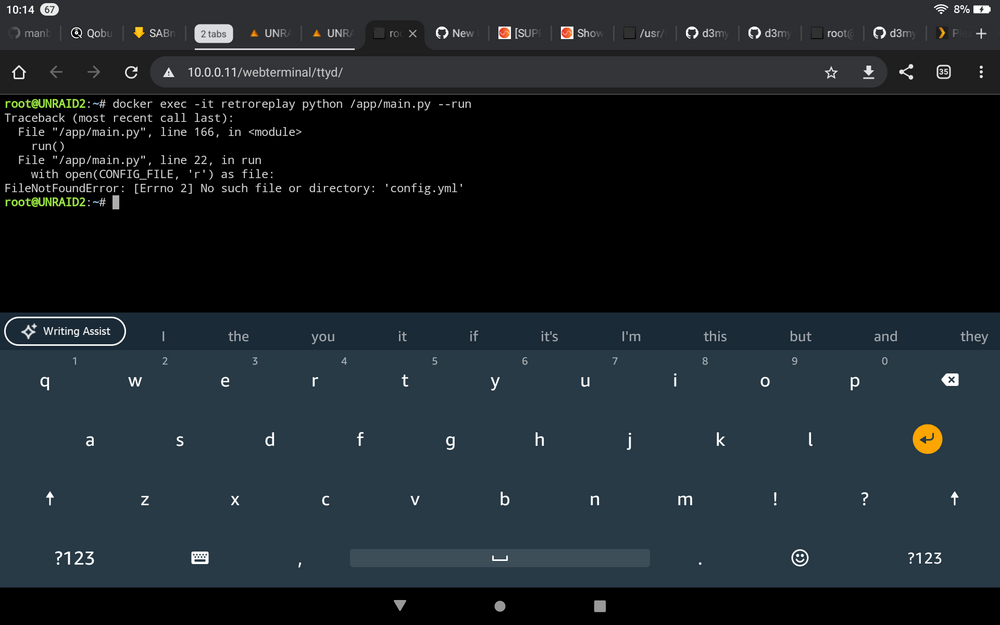This screenshot has height=625, width=1000.
Task: Choose suggestion word "I'm"
Action: coord(631,336)
